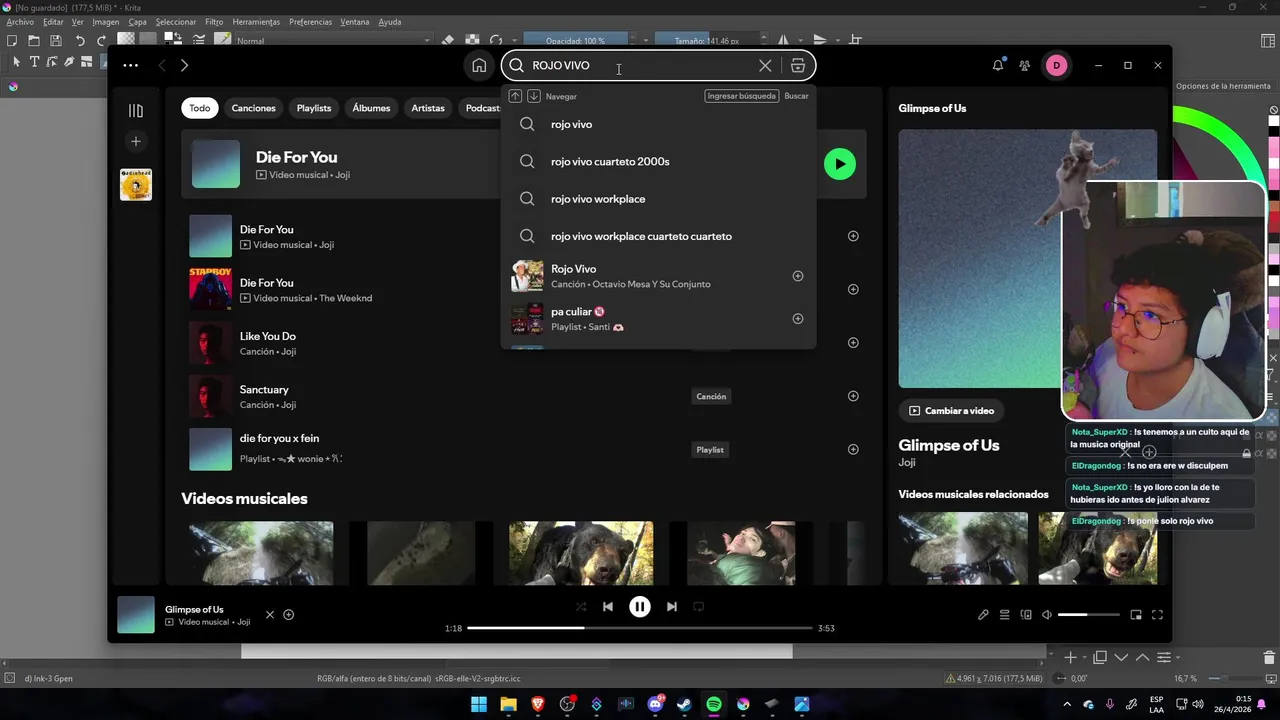1280x720 pixels.
Task: Toggle repeat in the player bar
Action: click(x=699, y=606)
